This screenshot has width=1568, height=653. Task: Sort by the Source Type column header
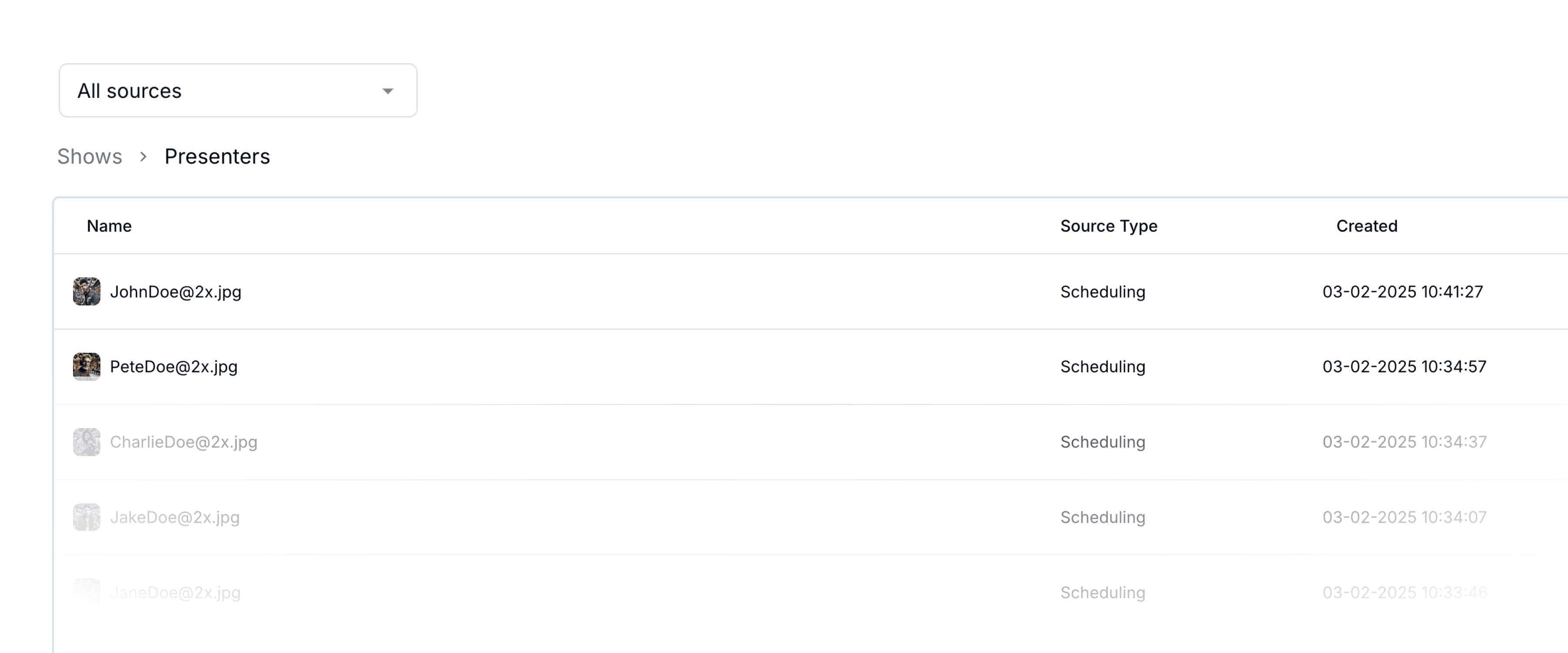pyautogui.click(x=1109, y=227)
